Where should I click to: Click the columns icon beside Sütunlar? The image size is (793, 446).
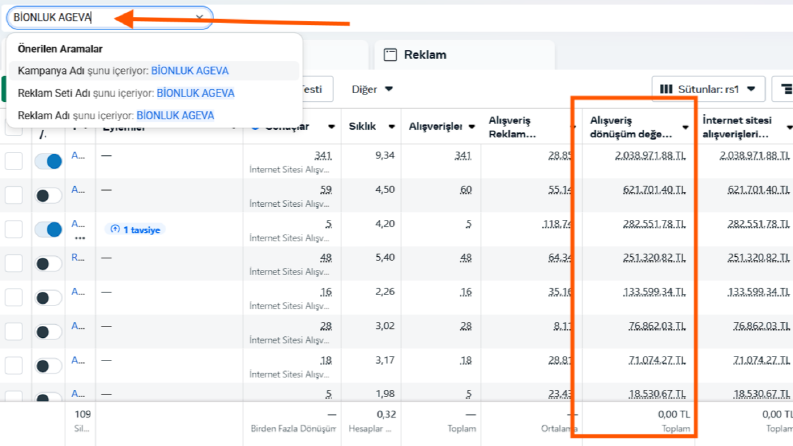(666, 89)
